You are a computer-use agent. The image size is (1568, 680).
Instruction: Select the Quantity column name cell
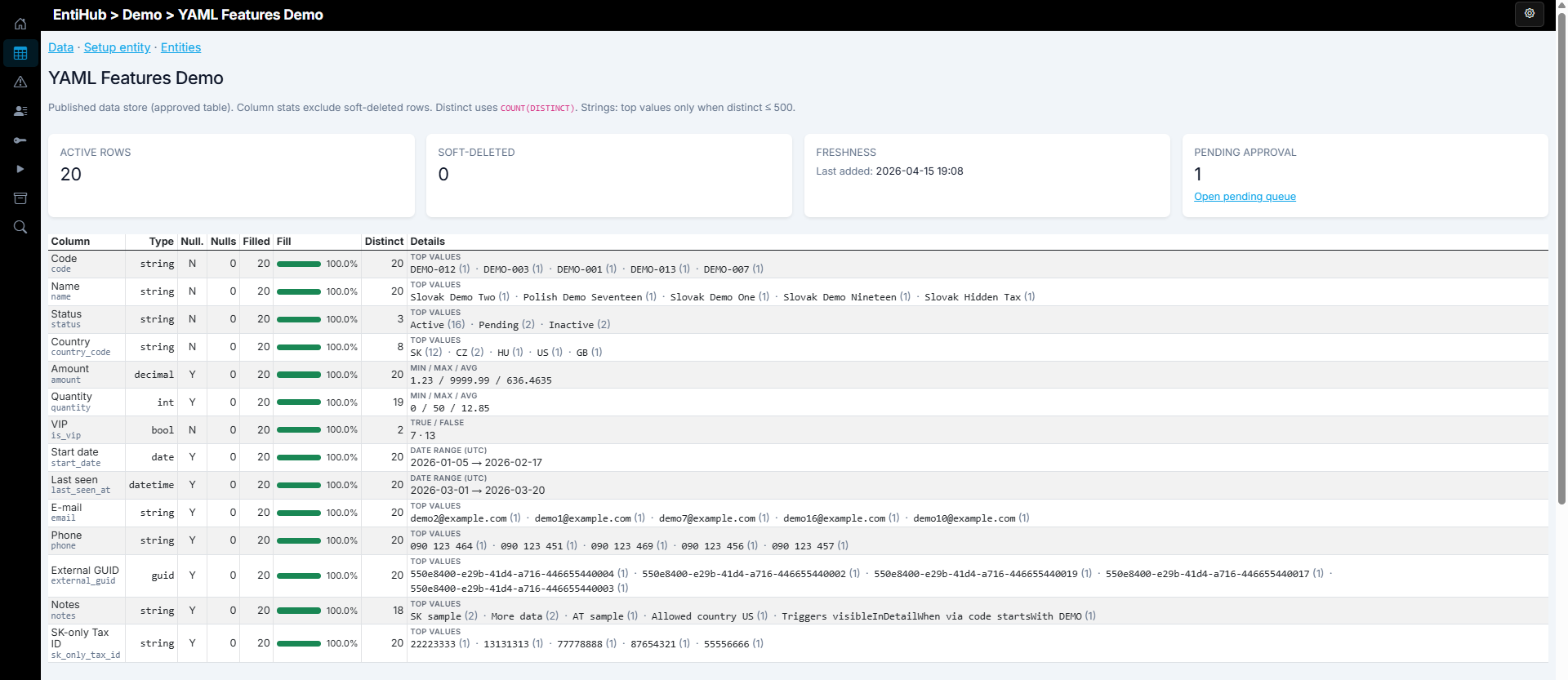(x=87, y=402)
